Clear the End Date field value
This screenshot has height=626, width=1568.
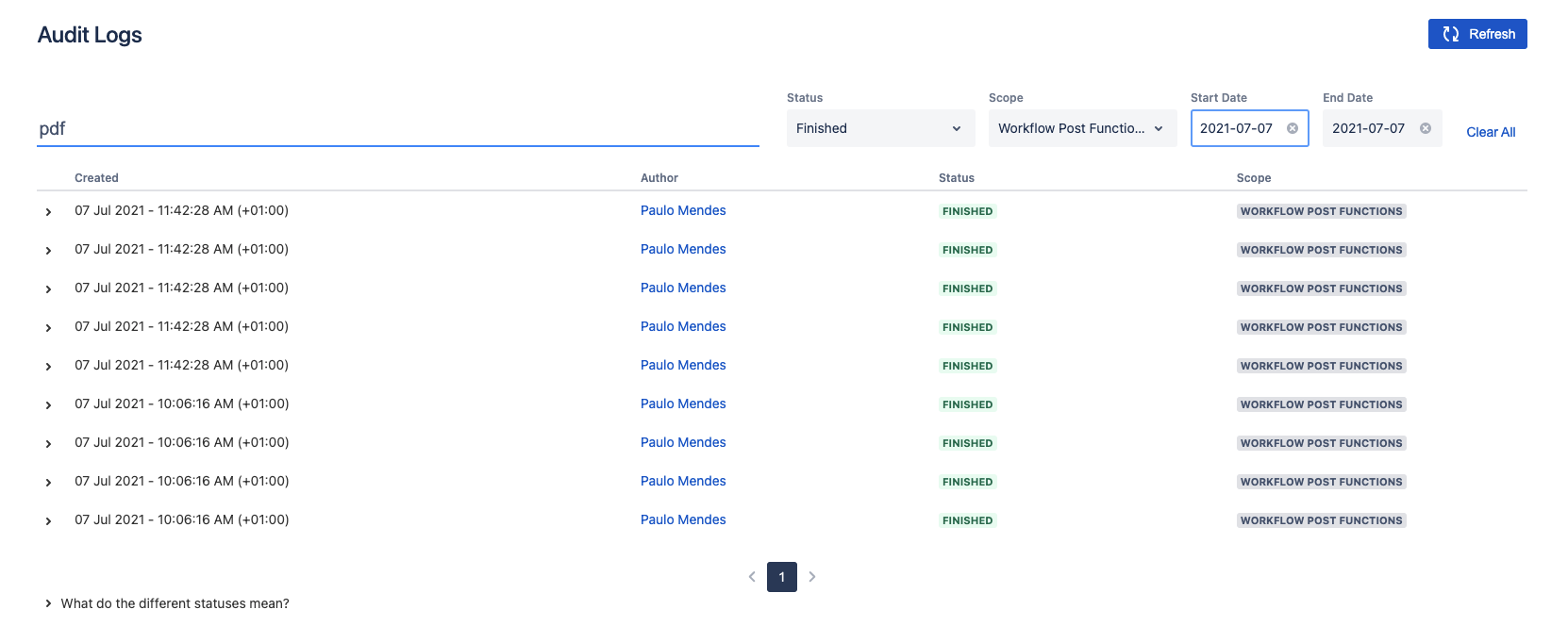1425,128
